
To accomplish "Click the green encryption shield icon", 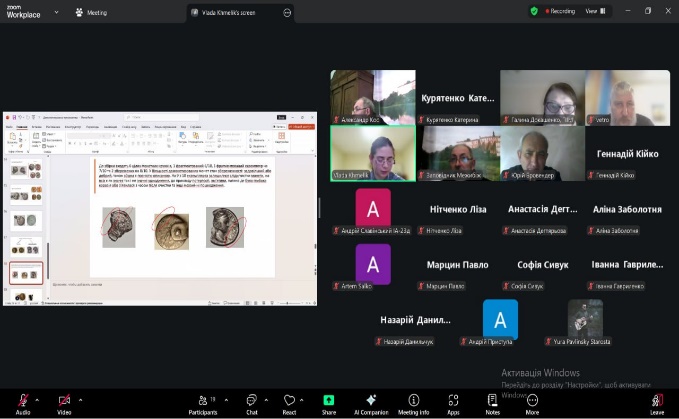I will 534,11.
